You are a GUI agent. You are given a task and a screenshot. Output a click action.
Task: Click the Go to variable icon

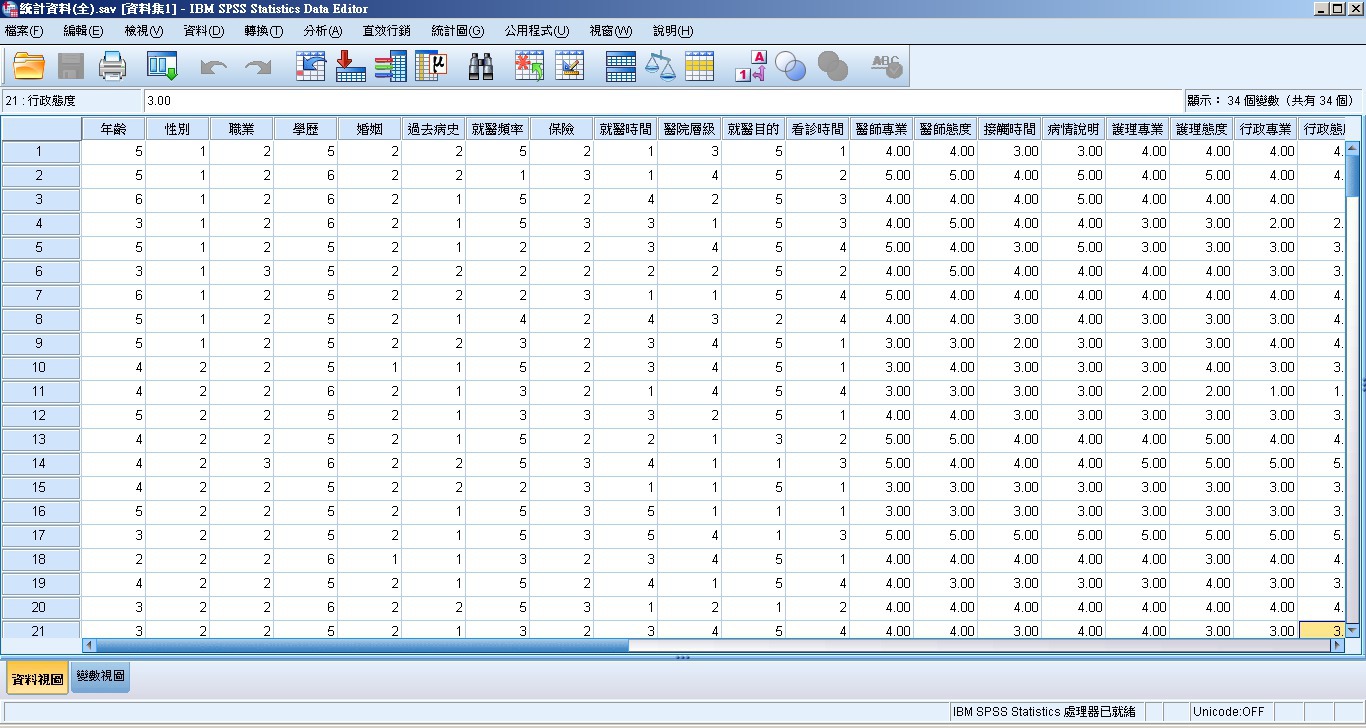pyautogui.click(x=350, y=67)
